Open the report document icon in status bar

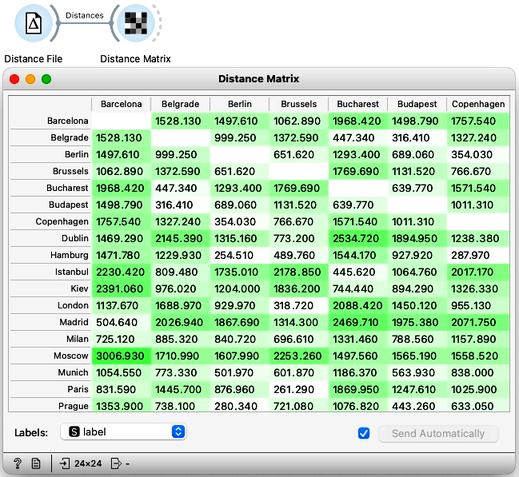click(36, 463)
